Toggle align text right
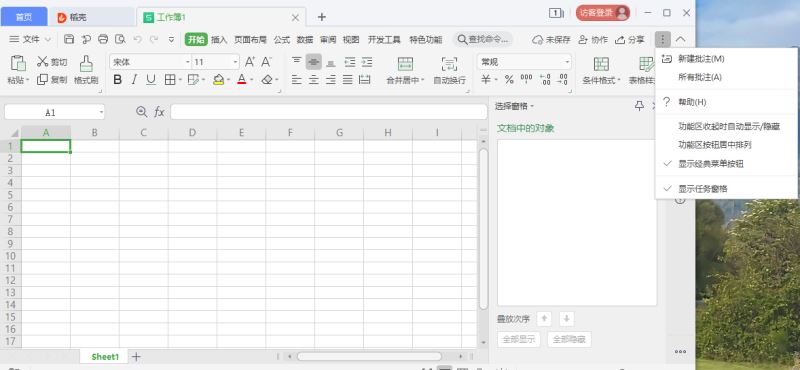The image size is (800, 370). coord(331,80)
